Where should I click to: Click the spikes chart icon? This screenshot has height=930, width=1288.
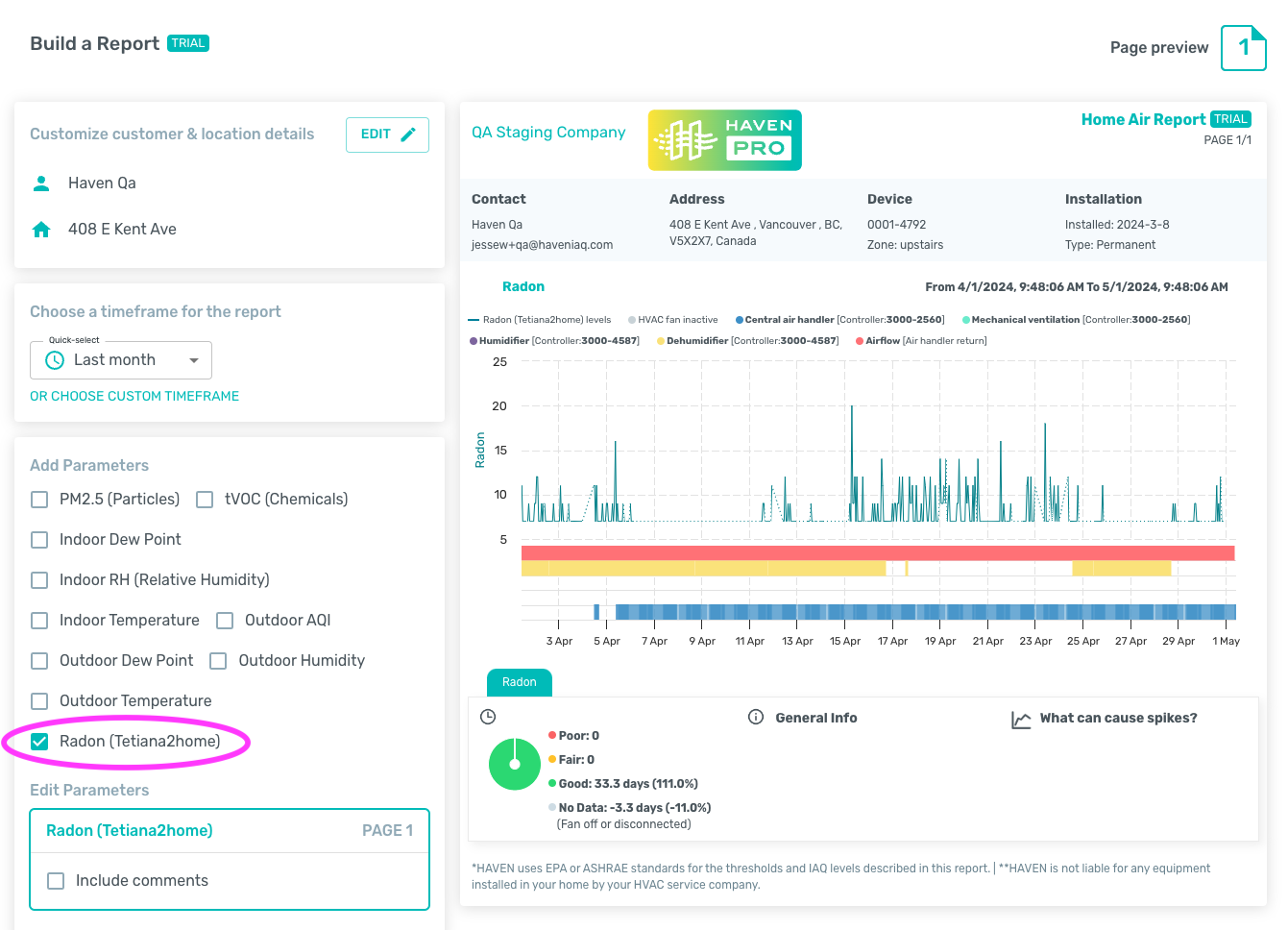[x=1021, y=719]
